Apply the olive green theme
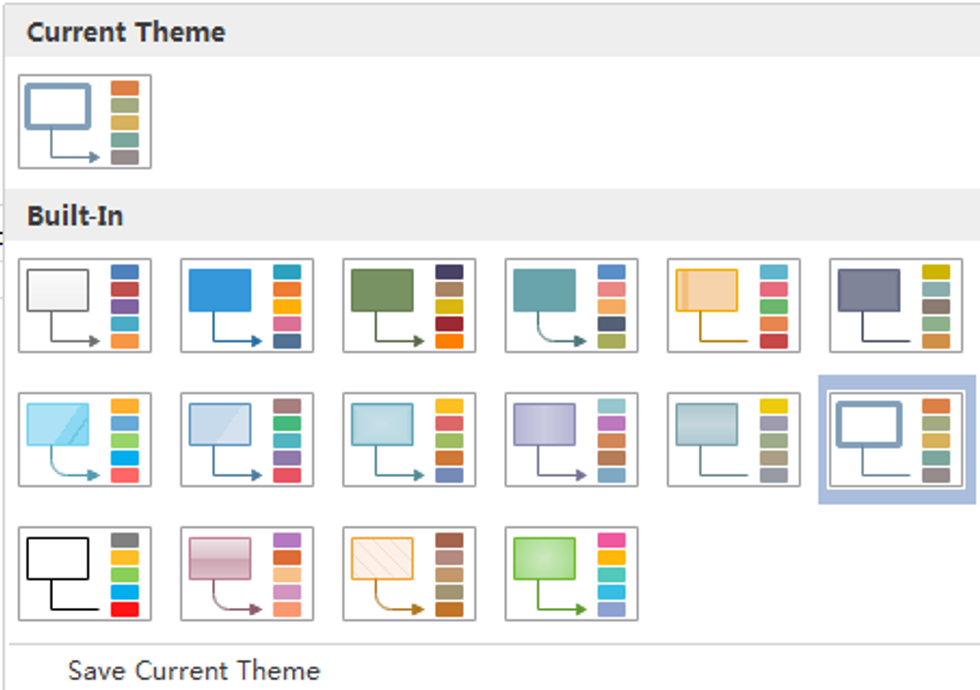This screenshot has height=690, width=980. coord(410,306)
